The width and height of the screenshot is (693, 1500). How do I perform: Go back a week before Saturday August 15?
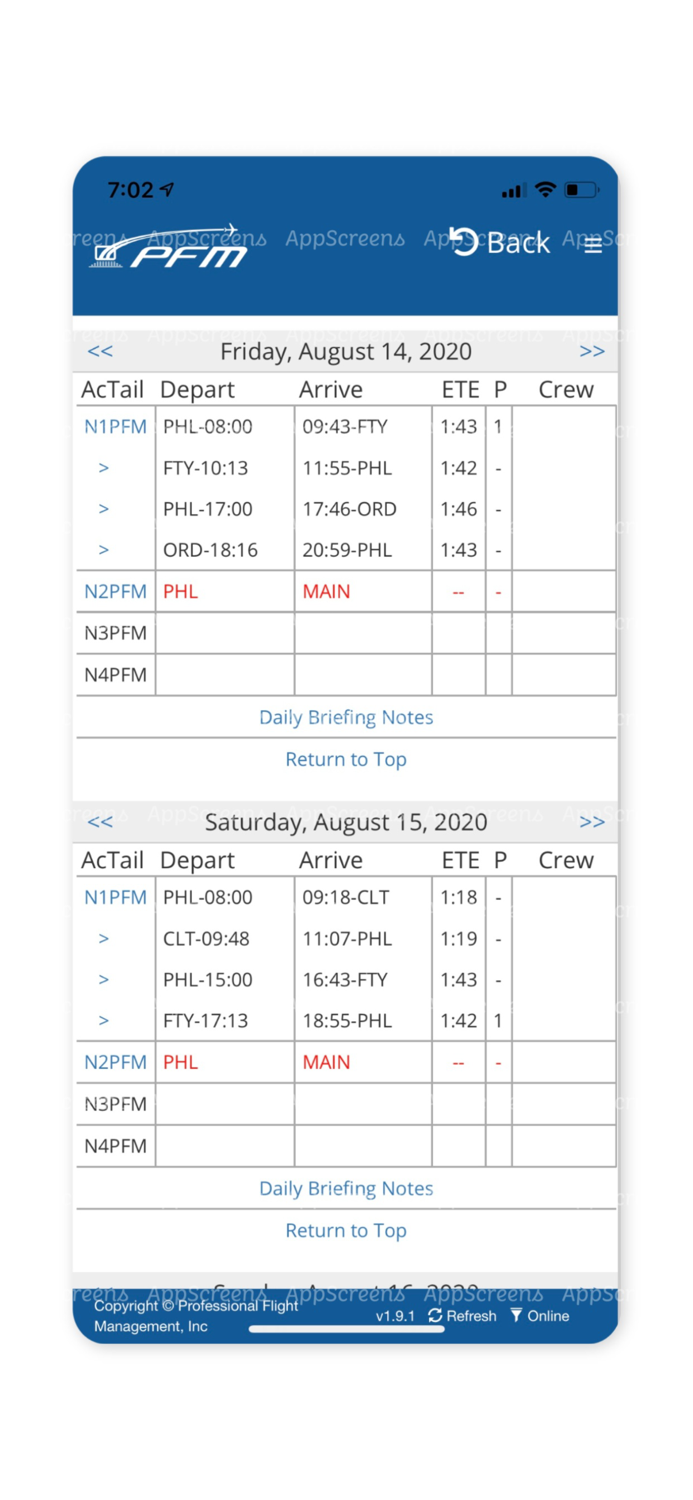(x=99, y=822)
